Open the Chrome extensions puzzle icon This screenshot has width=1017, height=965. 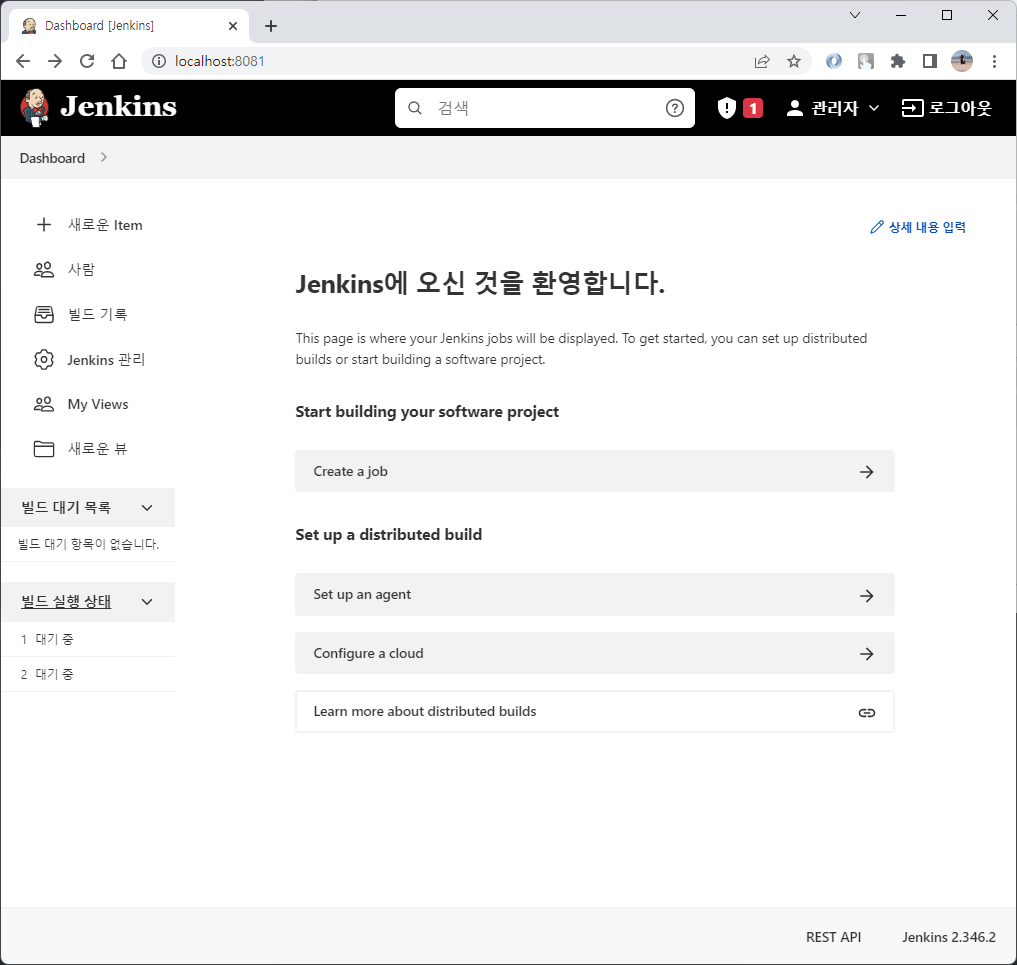[x=898, y=61]
